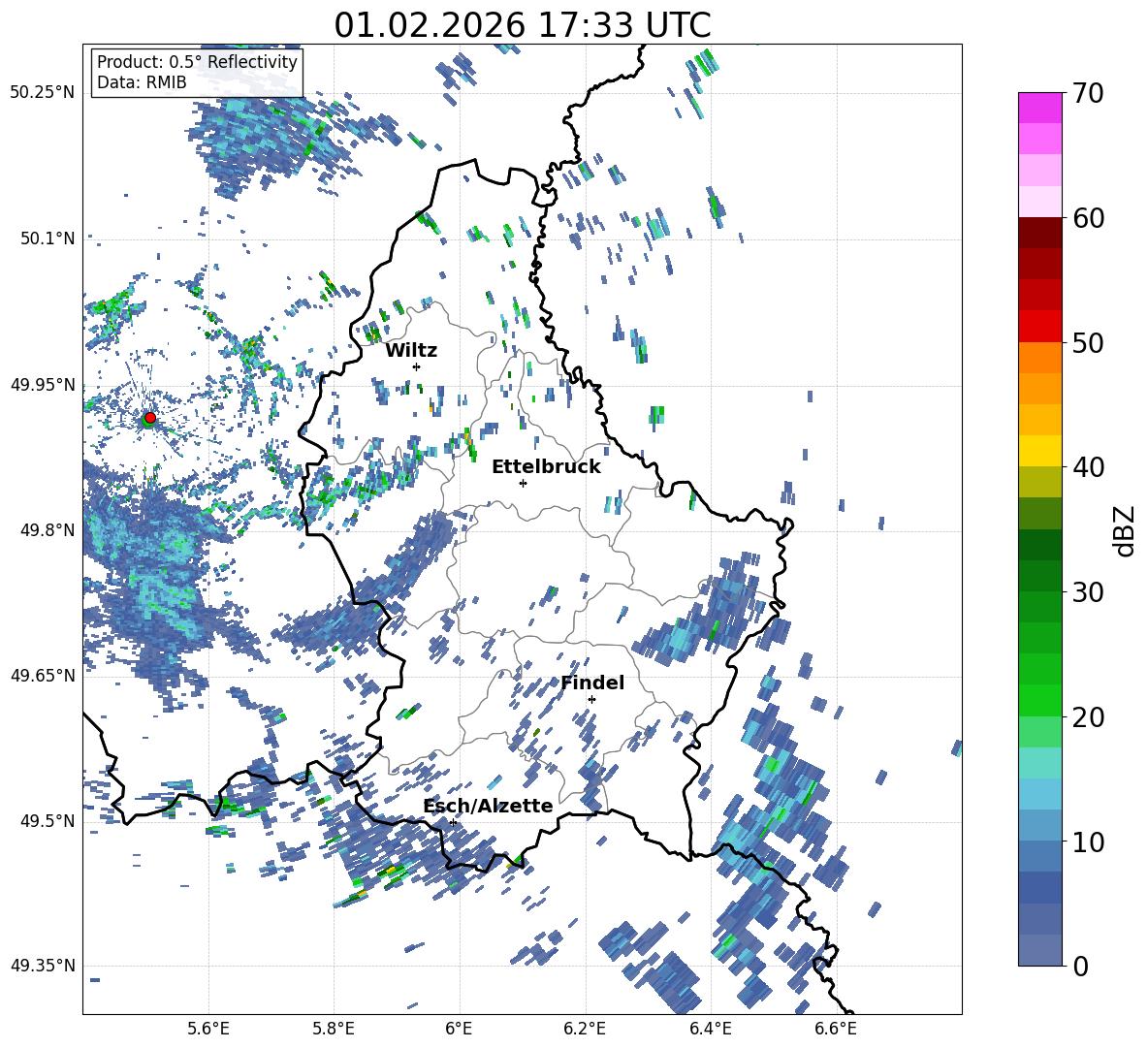This screenshot has width=1148, height=1048.
Task: Click the 6.4°E longitude label
Action: coord(710,1029)
